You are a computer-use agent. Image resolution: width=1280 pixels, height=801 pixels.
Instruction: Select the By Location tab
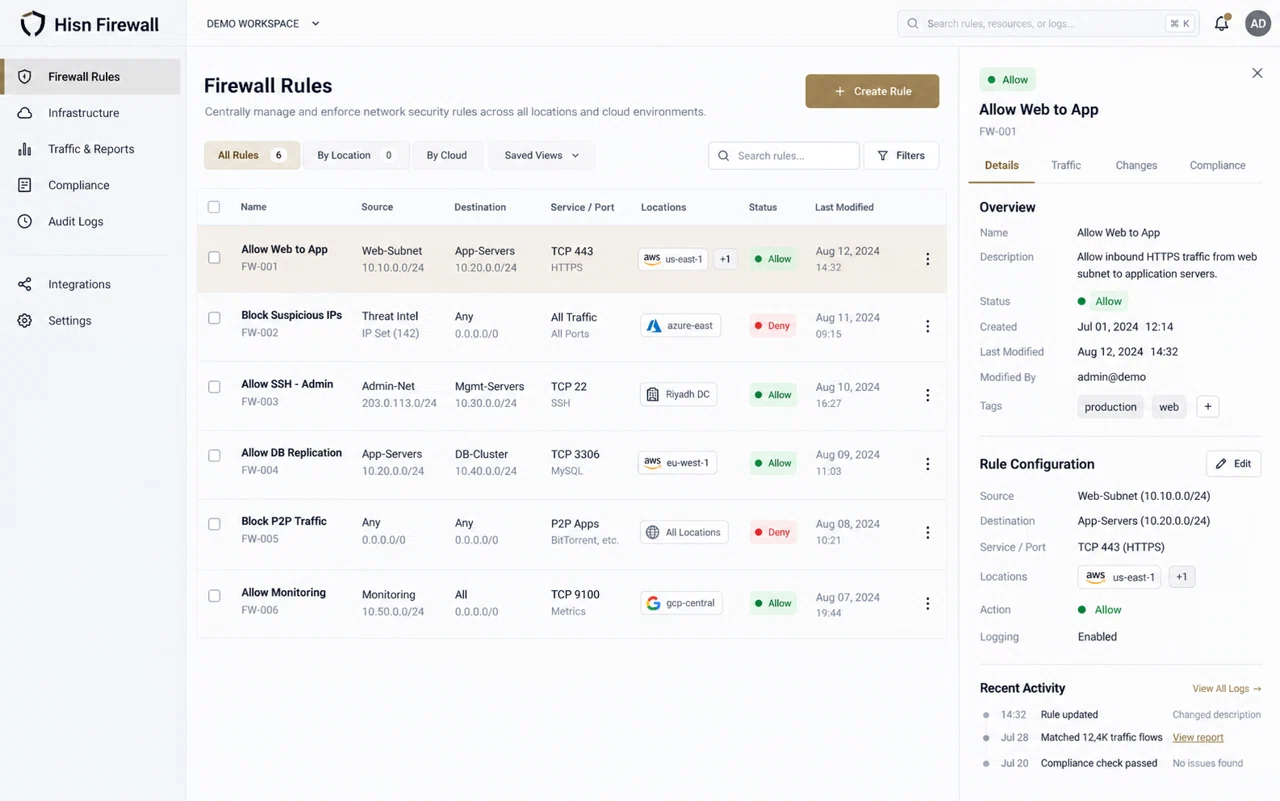(356, 155)
